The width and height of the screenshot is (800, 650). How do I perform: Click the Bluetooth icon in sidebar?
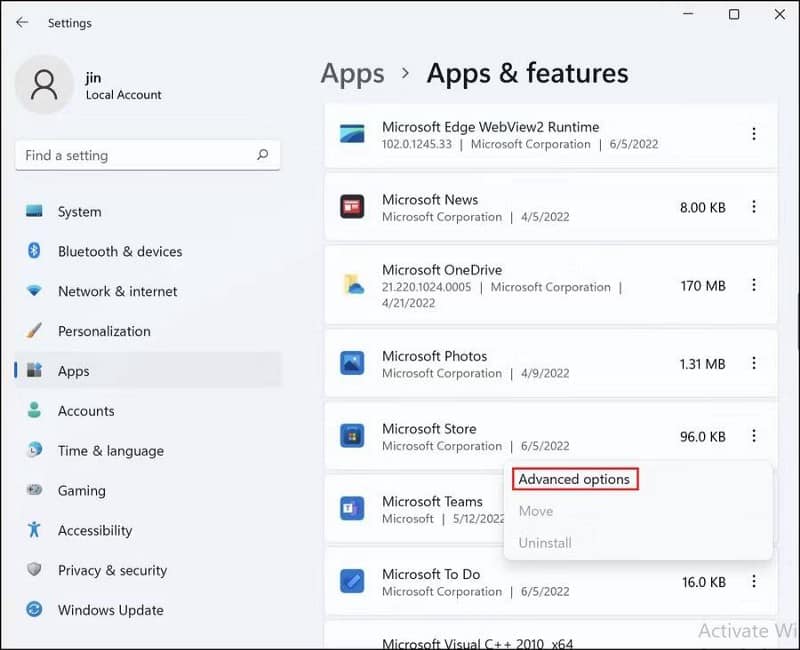[x=34, y=251]
